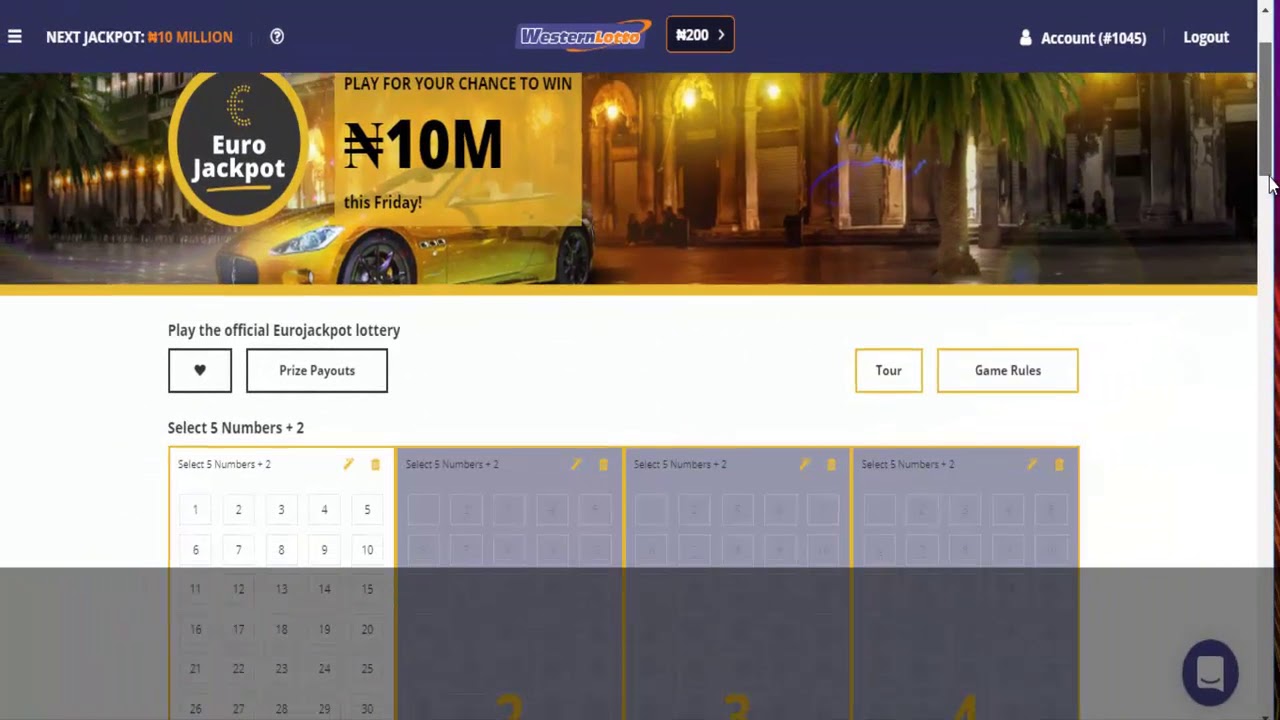Select number 20 on first ticket
This screenshot has height=720, width=1280.
tap(367, 629)
